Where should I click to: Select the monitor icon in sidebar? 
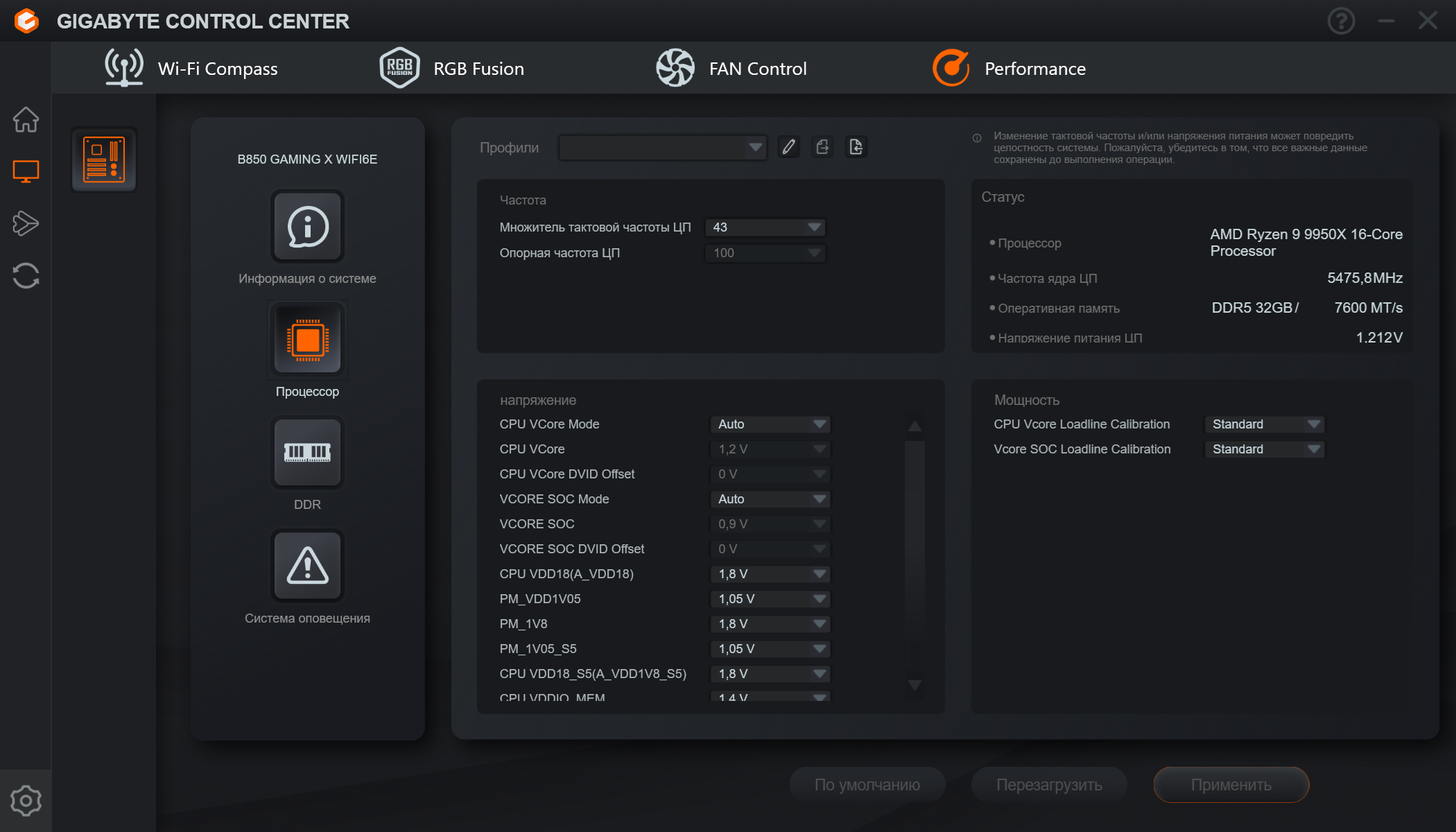(26, 171)
